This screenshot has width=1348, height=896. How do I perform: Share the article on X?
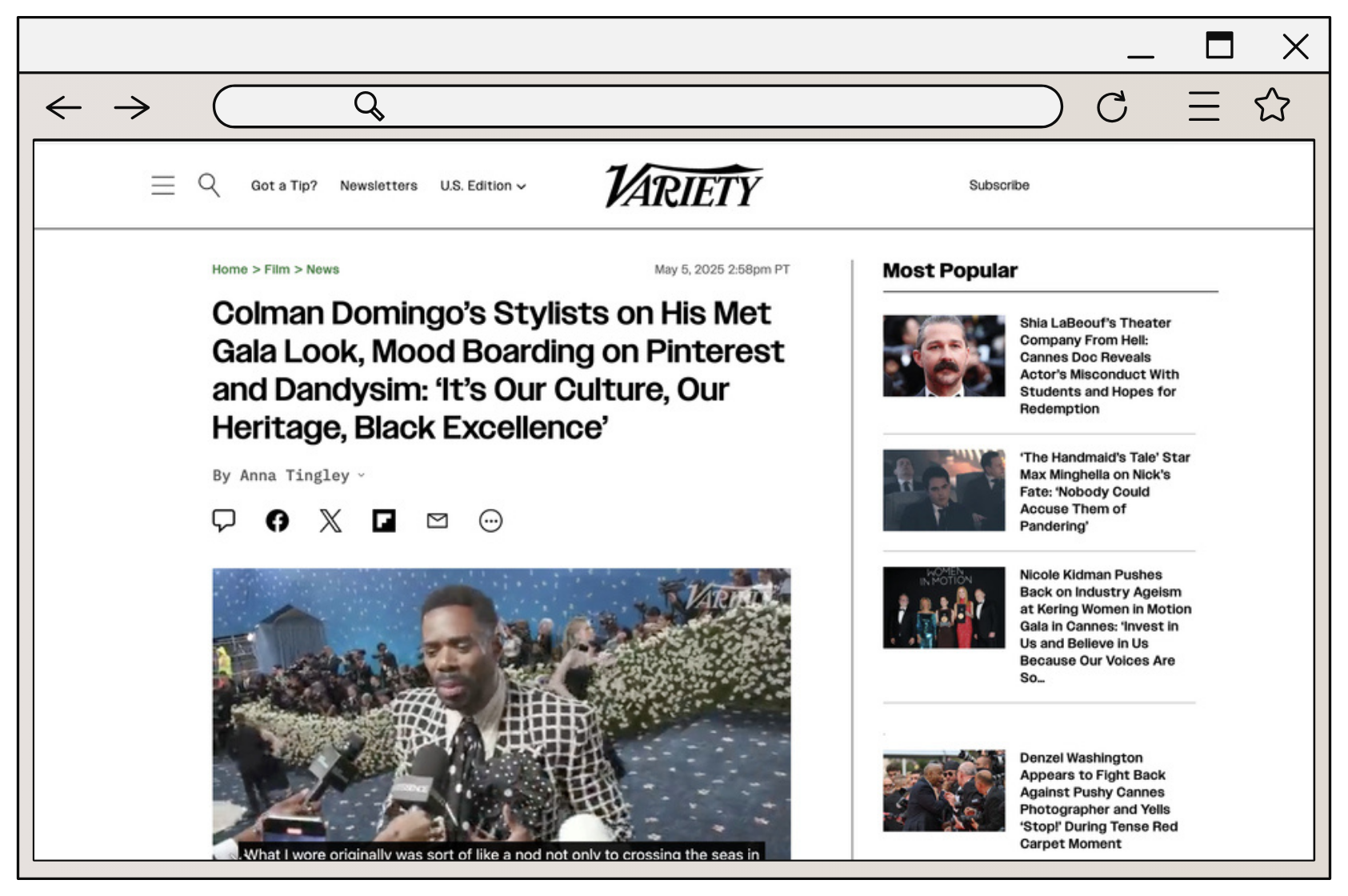(x=330, y=520)
